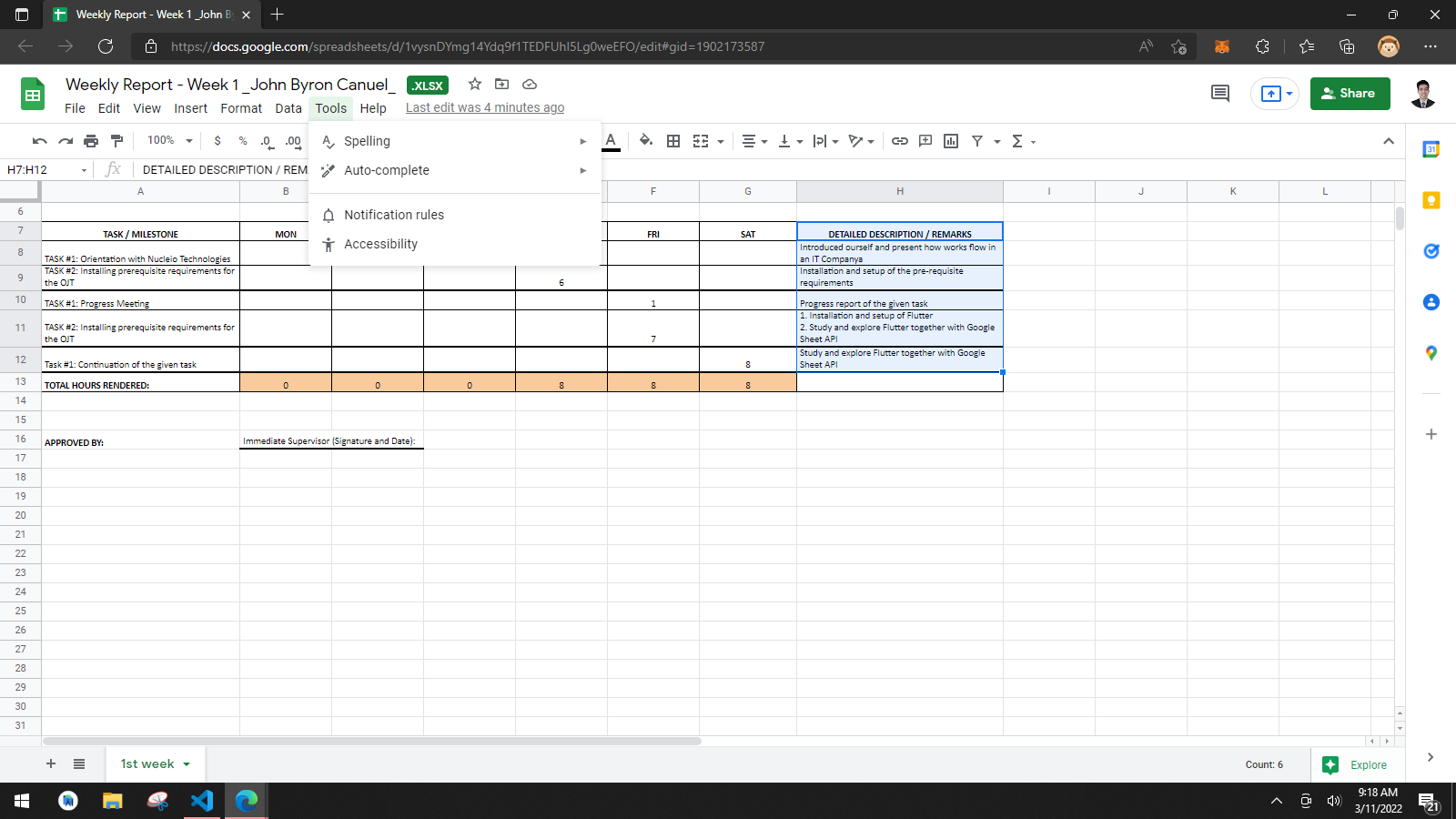Activate the paint format tool
The width and height of the screenshot is (1456, 819).
pos(116,141)
